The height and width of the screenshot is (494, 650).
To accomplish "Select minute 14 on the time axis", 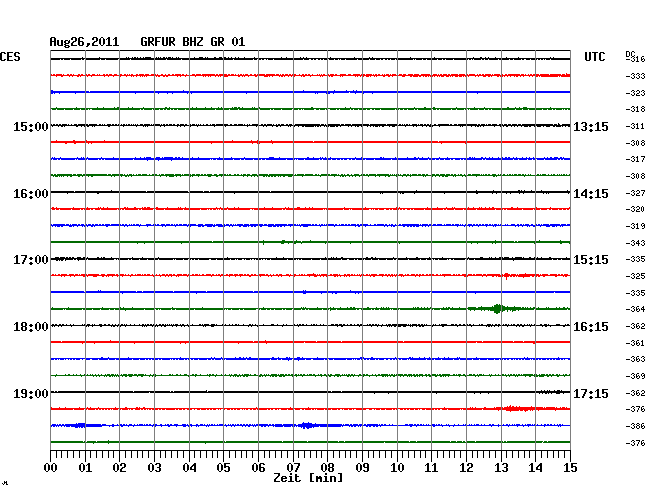I will pyautogui.click(x=536, y=468).
